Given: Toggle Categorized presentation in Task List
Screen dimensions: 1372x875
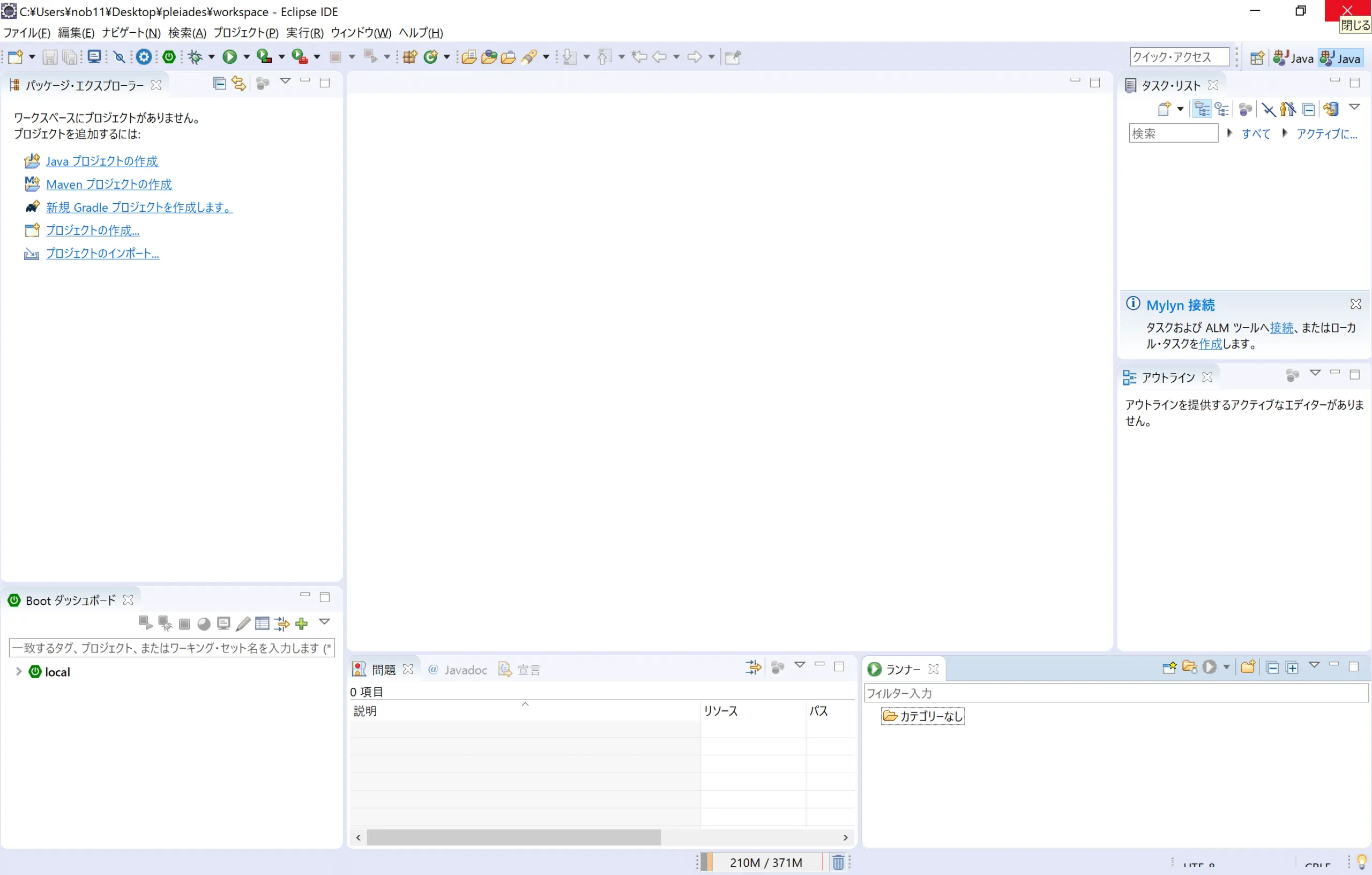Looking at the screenshot, I should (x=1202, y=108).
